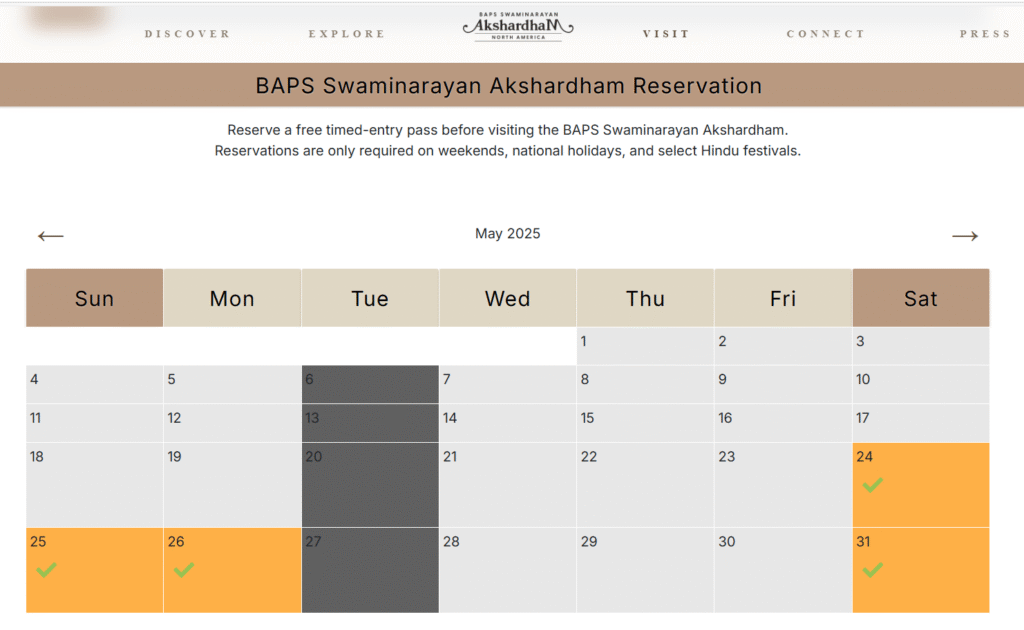Click date cell 29
Image resolution: width=1024 pixels, height=630 pixels.
[x=646, y=570]
